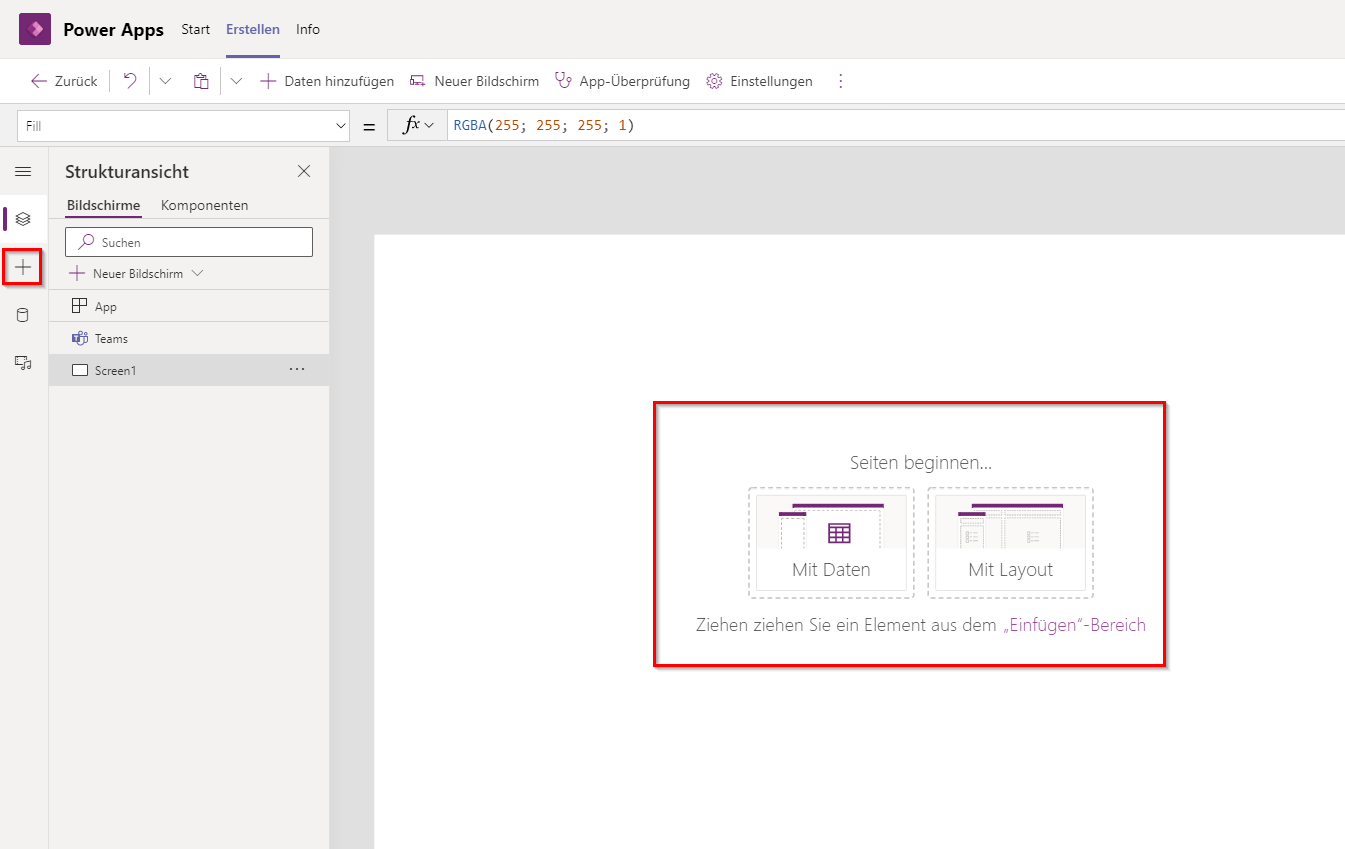Viewport: 1345px width, 849px height.
Task: Click the hamburger menu icon above the sidebar
Action: point(23,171)
